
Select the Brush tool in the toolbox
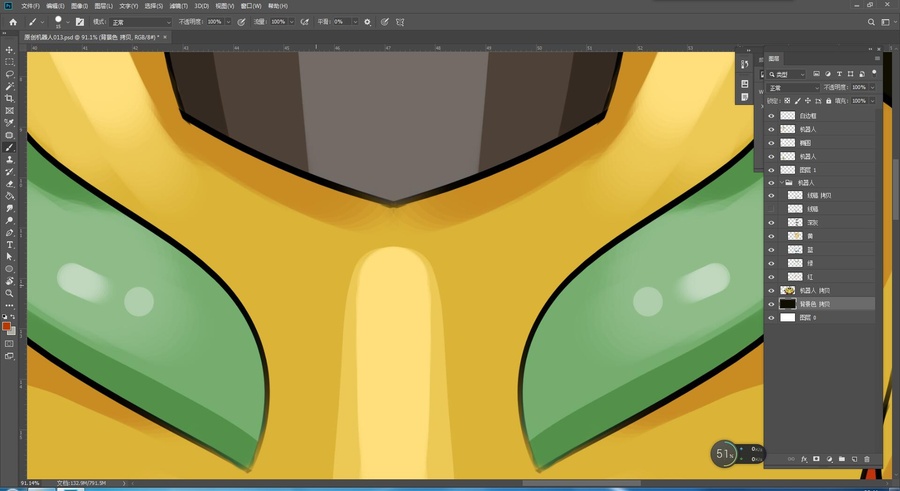click(x=9, y=148)
